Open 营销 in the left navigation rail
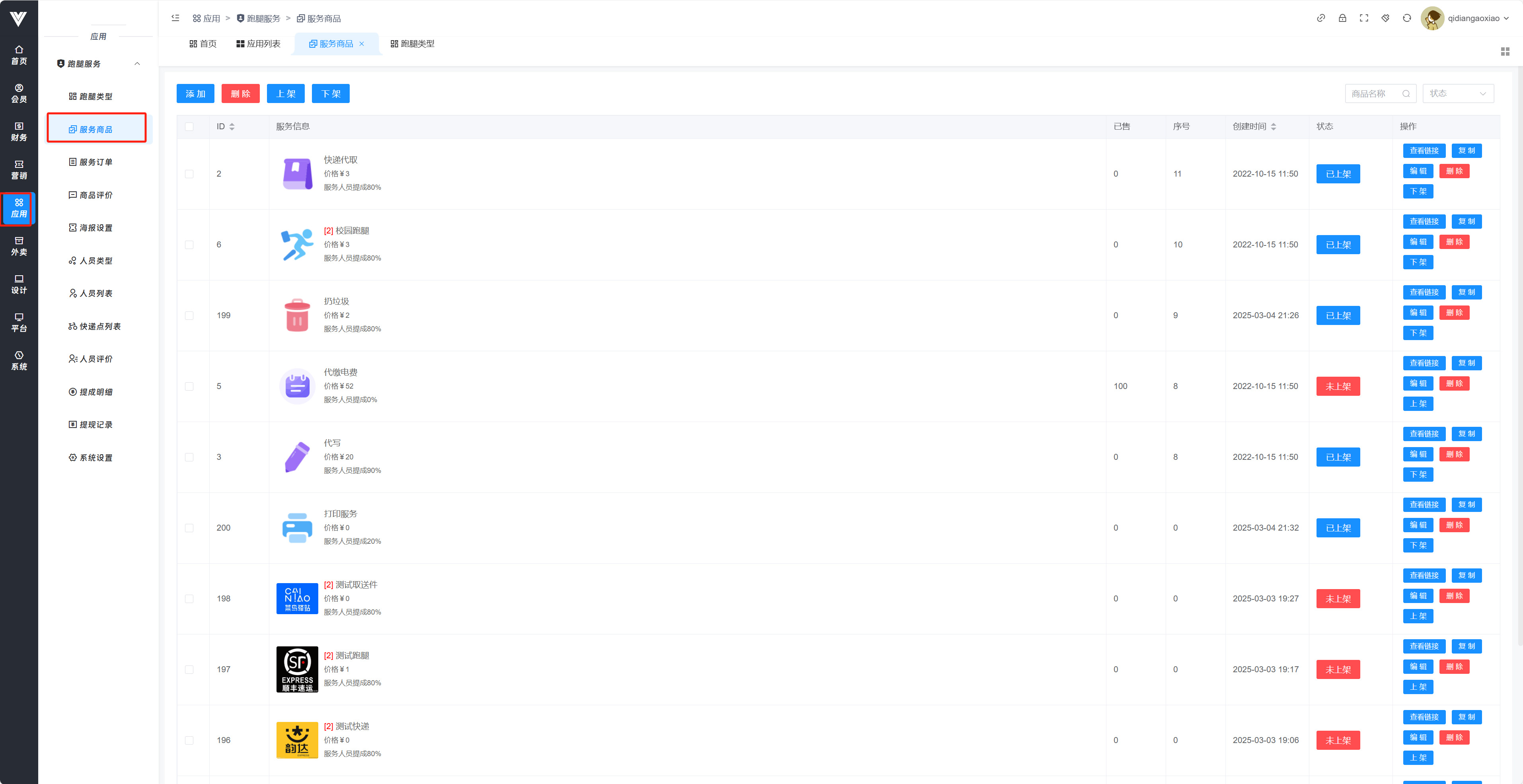The height and width of the screenshot is (784, 1523). pyautogui.click(x=19, y=170)
